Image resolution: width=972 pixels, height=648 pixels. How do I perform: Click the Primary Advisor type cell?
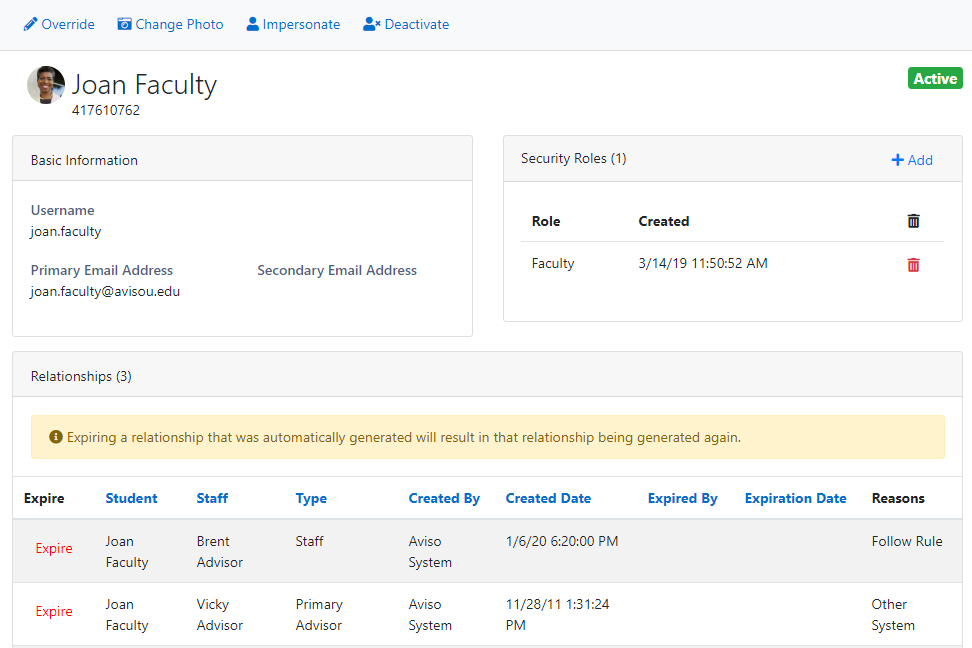[319, 615]
